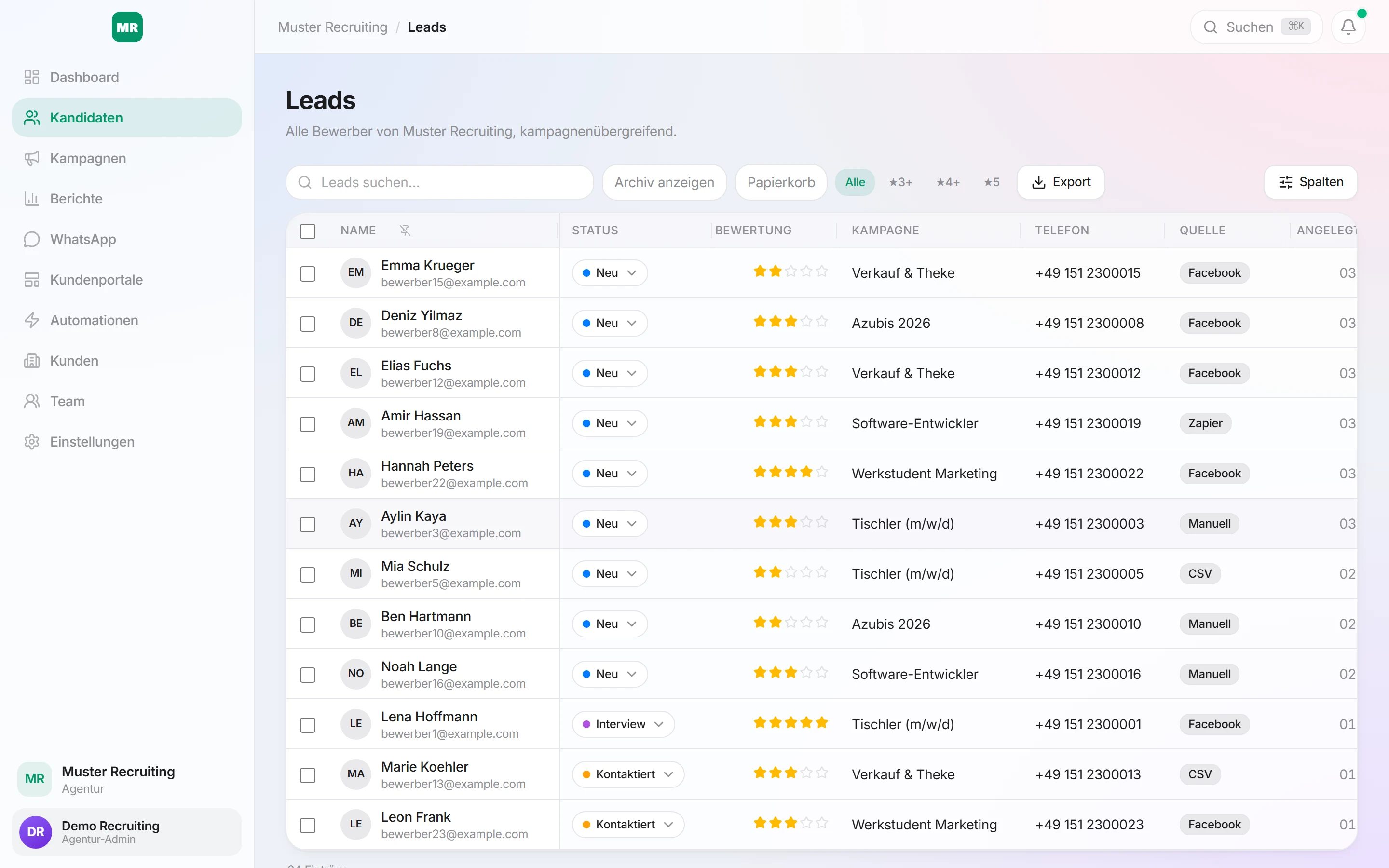Viewport: 1389px width, 868px height.
Task: Go to Muster Recruiting breadcrumb
Action: 332,27
